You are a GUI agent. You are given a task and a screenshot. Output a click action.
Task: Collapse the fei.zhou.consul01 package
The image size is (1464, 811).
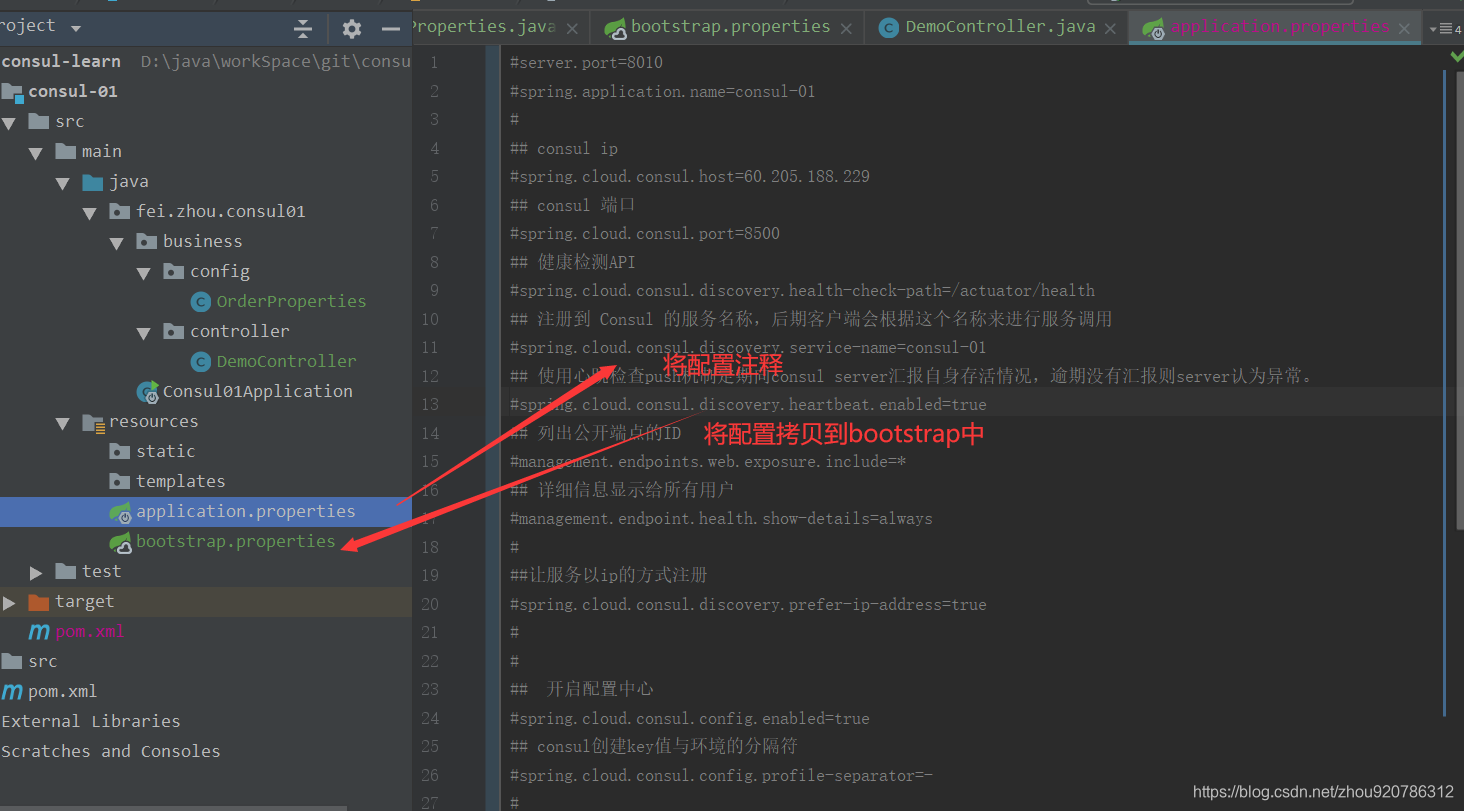[x=90, y=213]
